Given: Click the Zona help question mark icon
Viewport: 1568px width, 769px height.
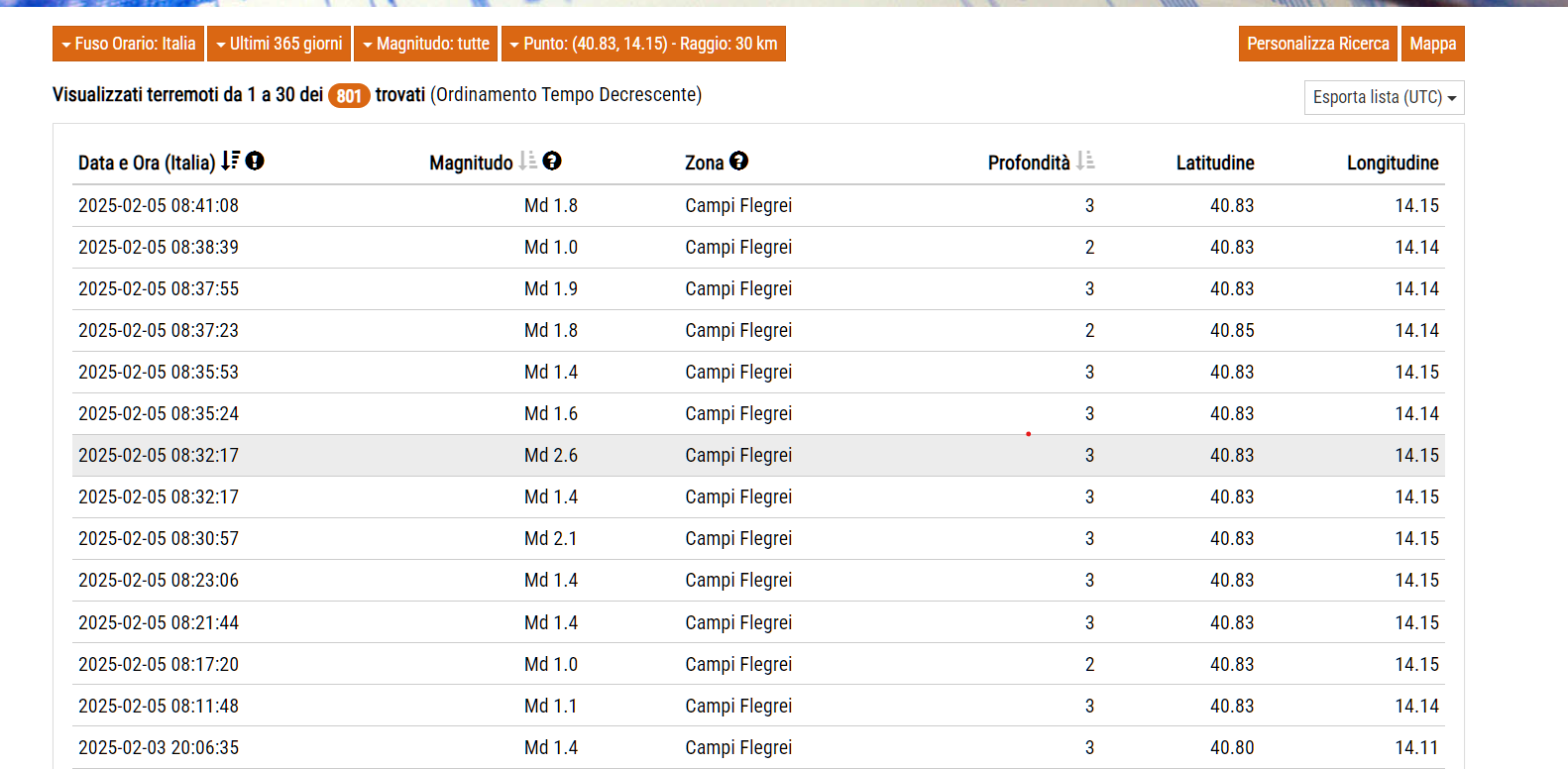Looking at the screenshot, I should click(x=738, y=161).
